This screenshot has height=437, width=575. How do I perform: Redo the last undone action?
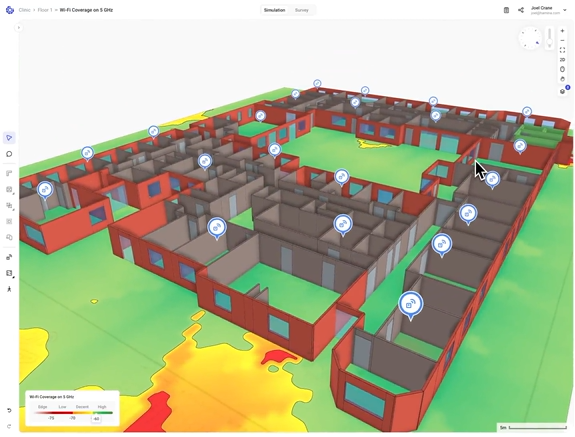click(x=9, y=426)
